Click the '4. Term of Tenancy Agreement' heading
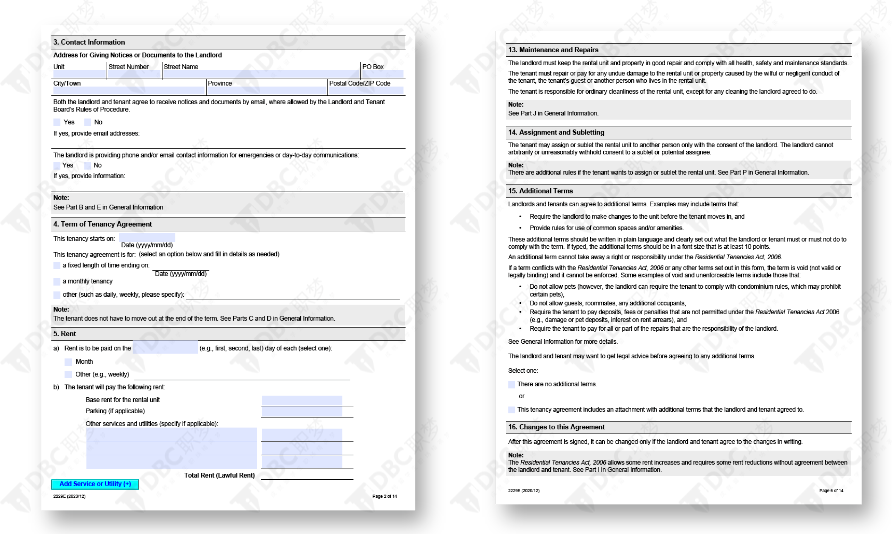The height and width of the screenshot is (534, 892). pos(102,224)
